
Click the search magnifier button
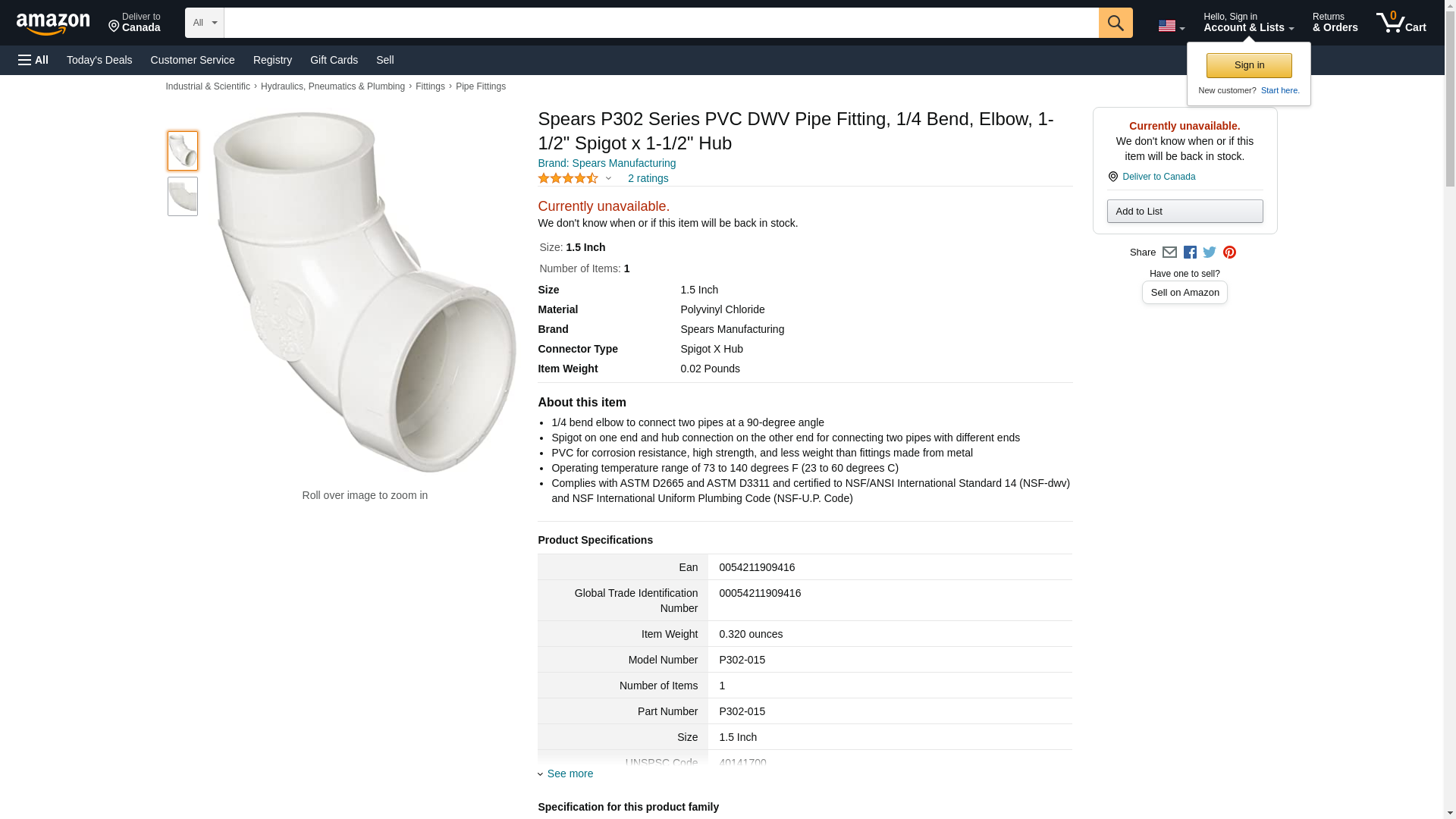pyautogui.click(x=1116, y=23)
